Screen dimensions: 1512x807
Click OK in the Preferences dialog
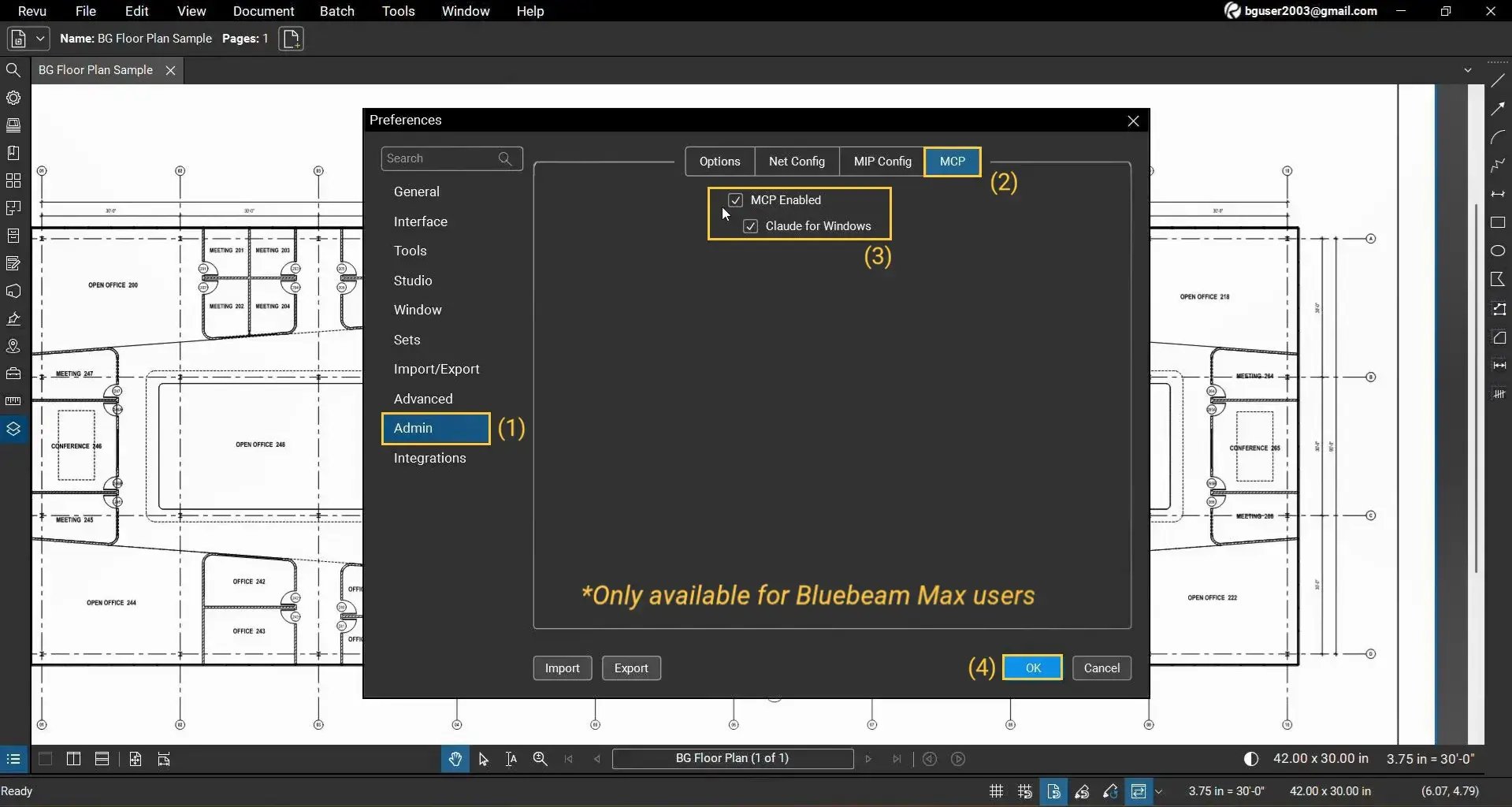[1032, 668]
